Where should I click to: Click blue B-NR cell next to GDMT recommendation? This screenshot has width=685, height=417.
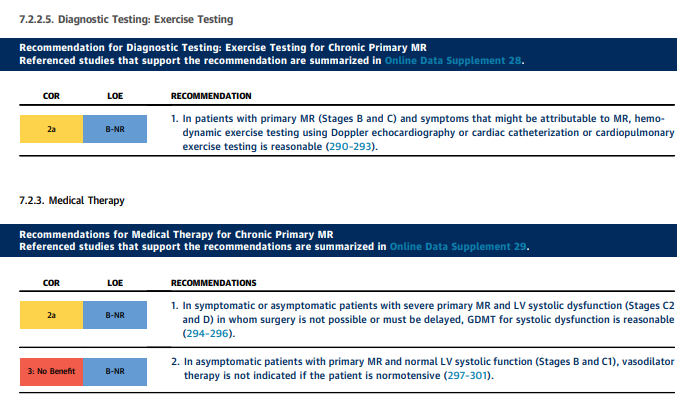click(115, 315)
